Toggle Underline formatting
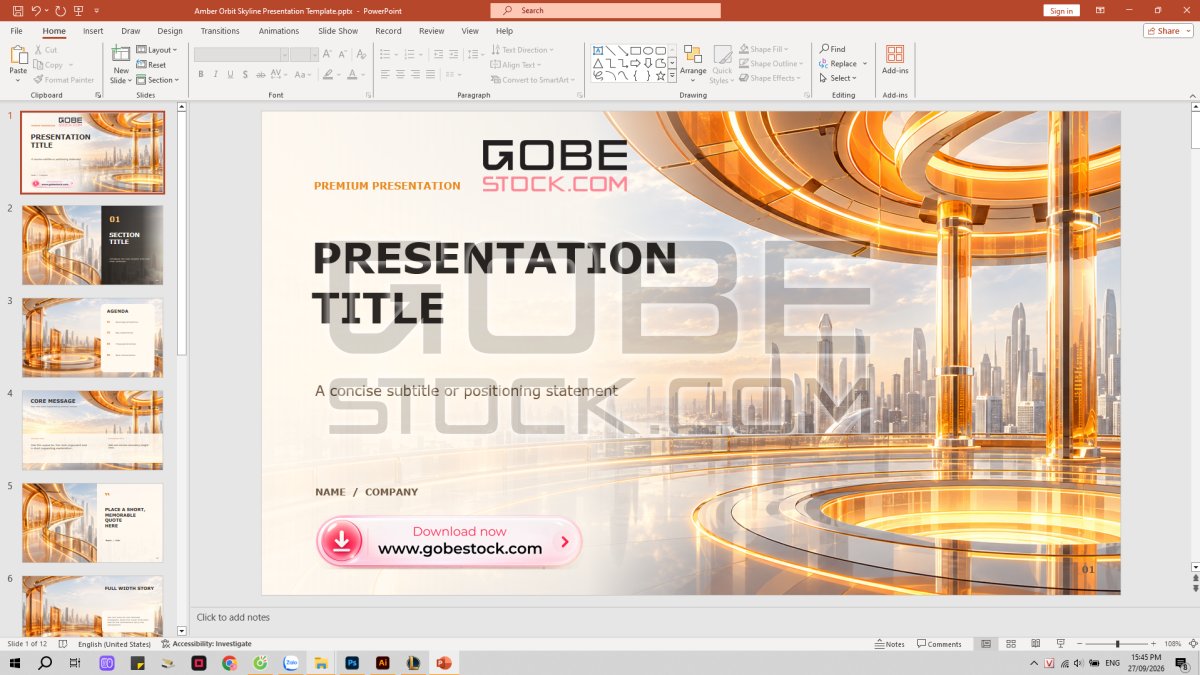The width and height of the screenshot is (1200, 675). pyautogui.click(x=231, y=74)
